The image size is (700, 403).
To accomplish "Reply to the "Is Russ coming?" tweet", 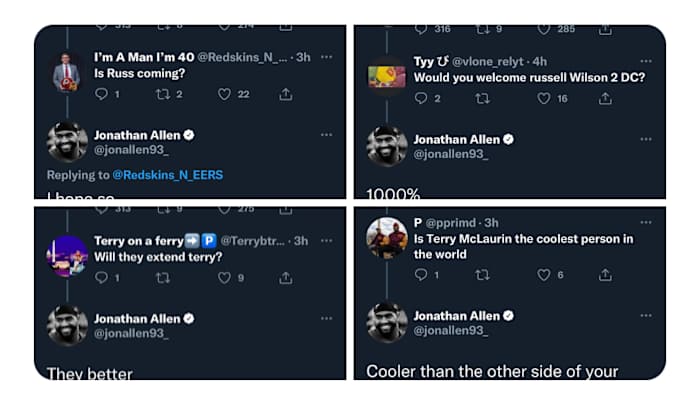I will (x=101, y=95).
